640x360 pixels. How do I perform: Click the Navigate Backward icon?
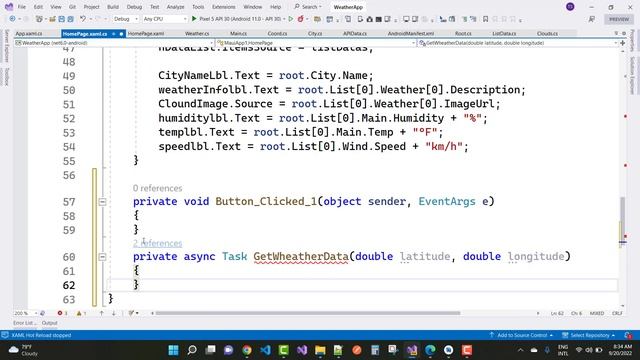click(12, 19)
